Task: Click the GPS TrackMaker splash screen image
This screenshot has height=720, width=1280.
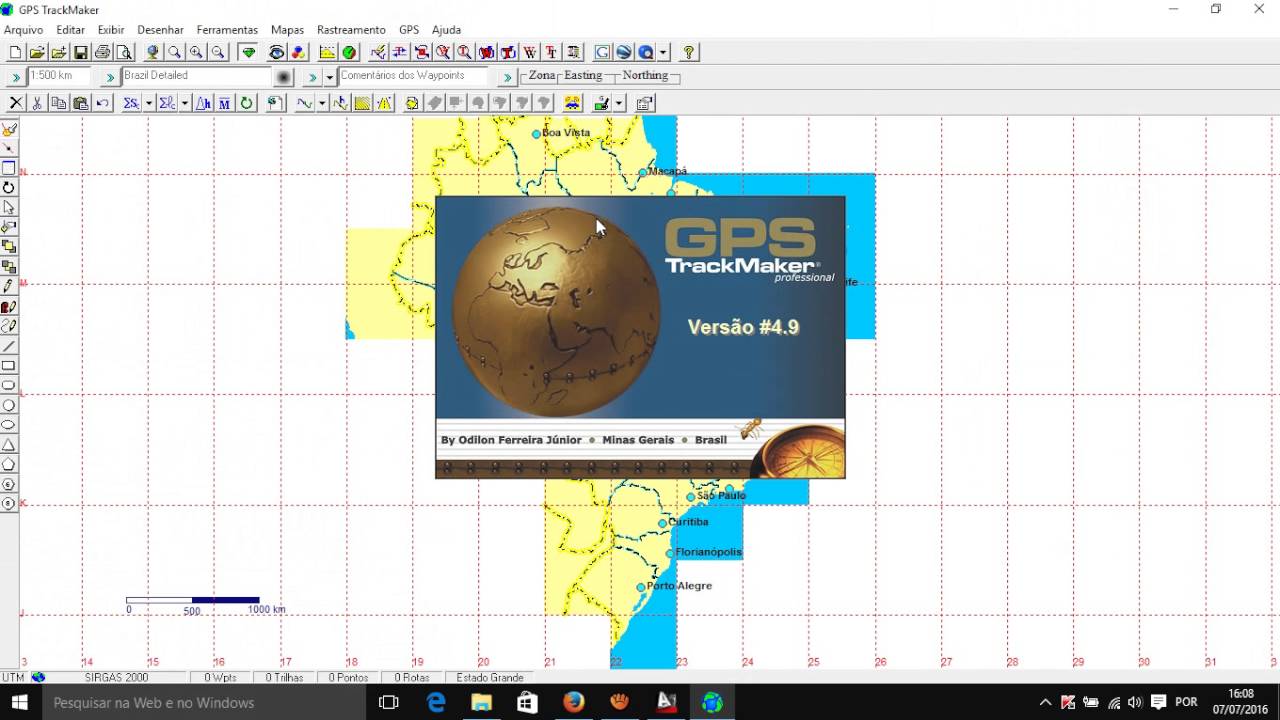Action: 640,337
